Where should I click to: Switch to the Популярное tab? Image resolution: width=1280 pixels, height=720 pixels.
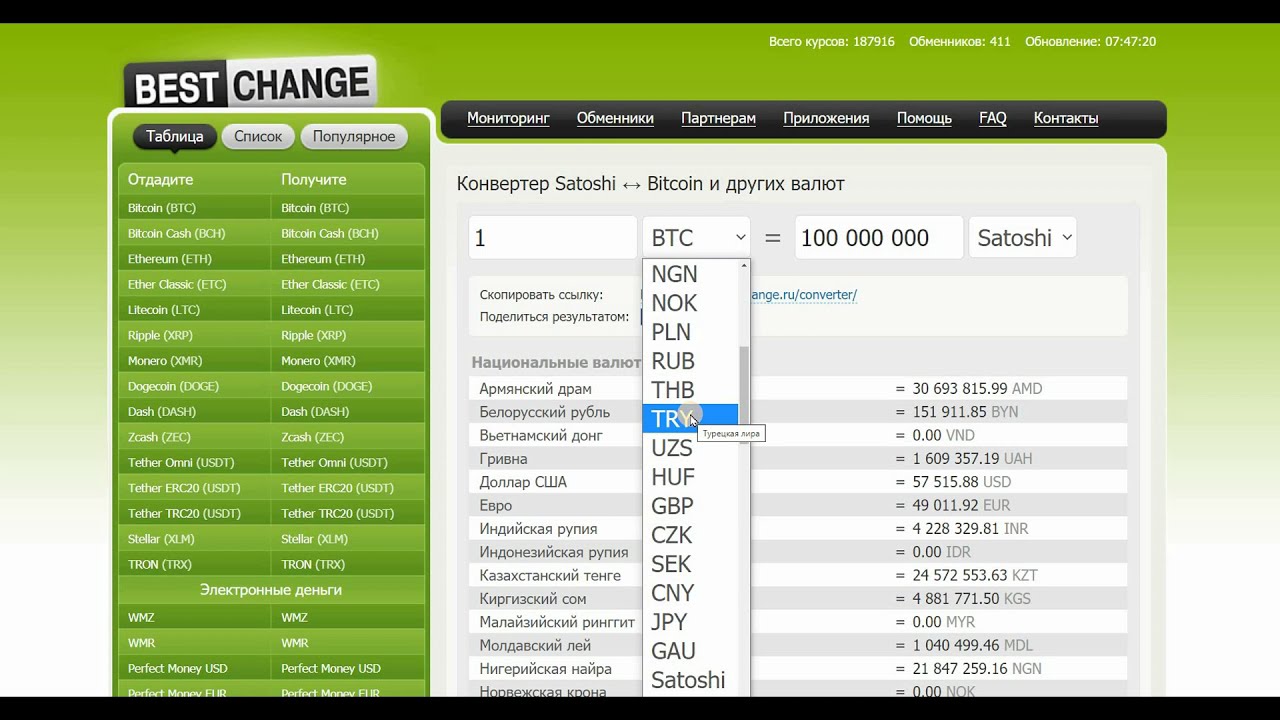click(354, 136)
